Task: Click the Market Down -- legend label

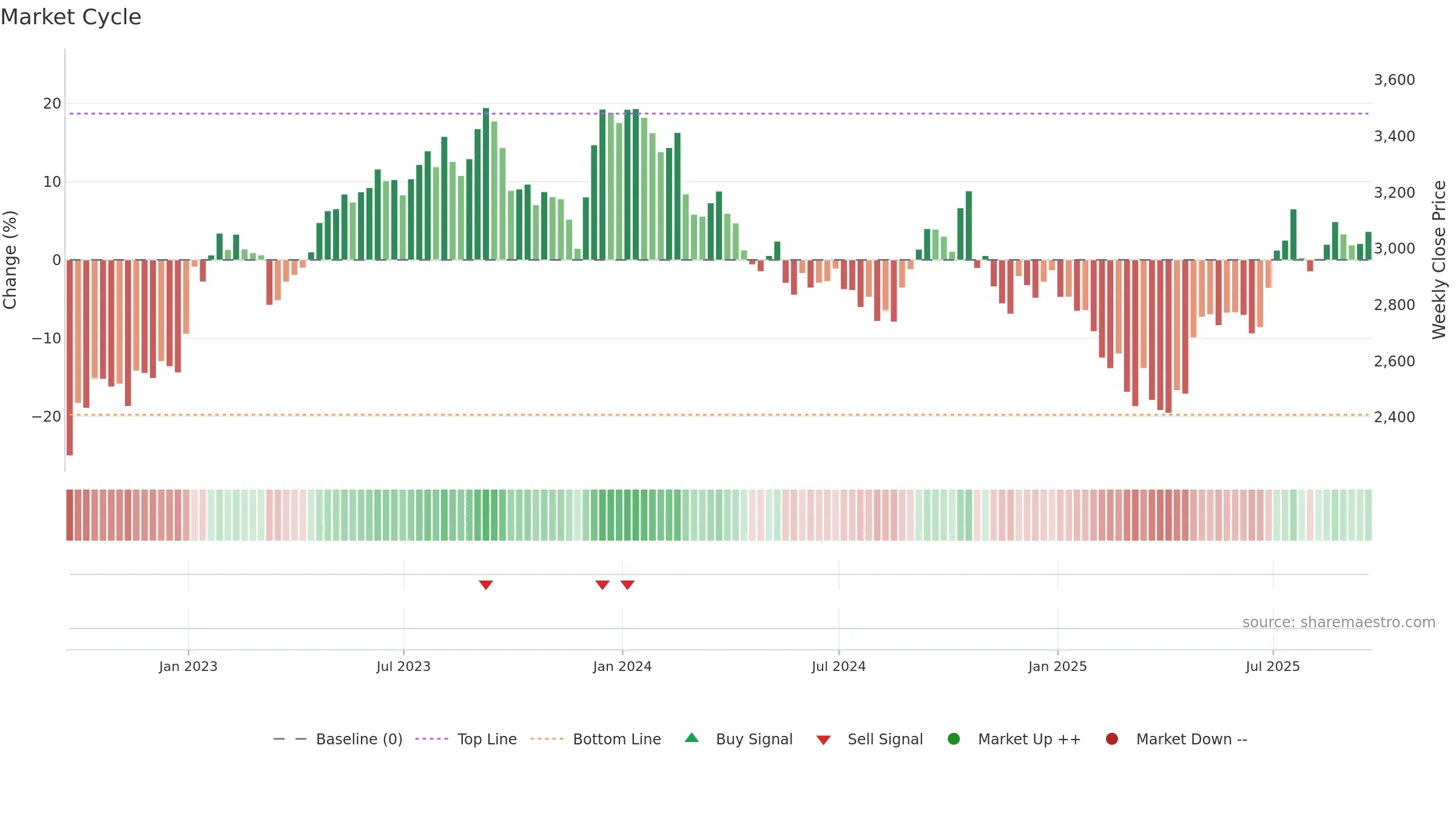Action: (1191, 739)
